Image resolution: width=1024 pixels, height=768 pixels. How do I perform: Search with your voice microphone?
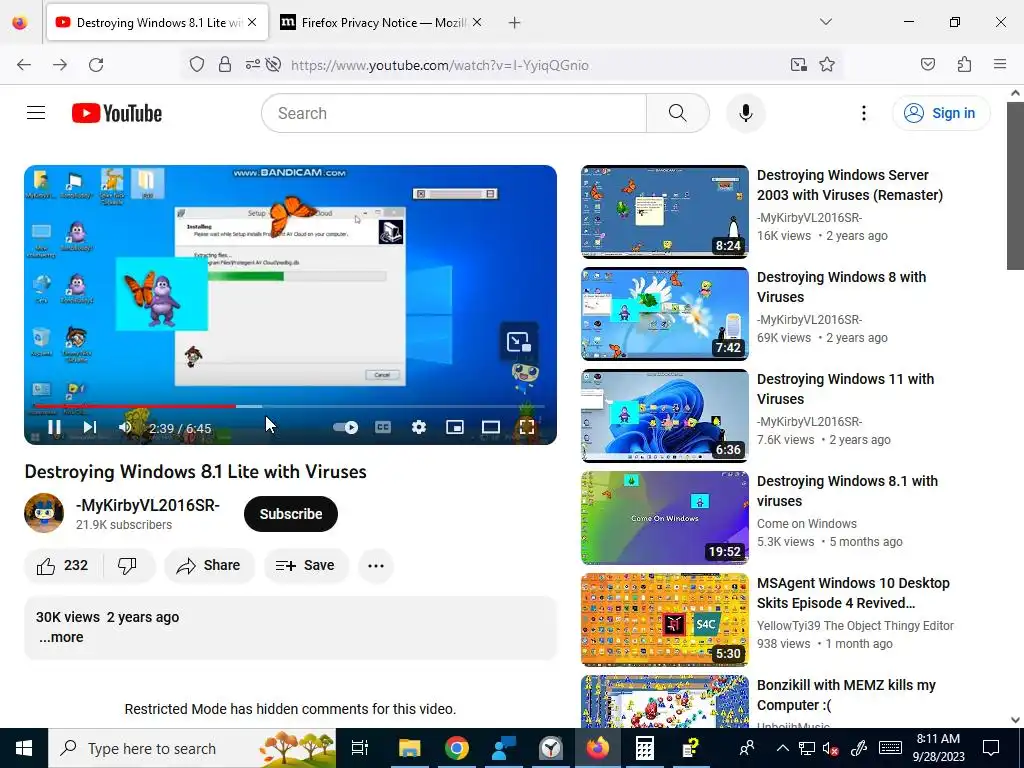(746, 113)
